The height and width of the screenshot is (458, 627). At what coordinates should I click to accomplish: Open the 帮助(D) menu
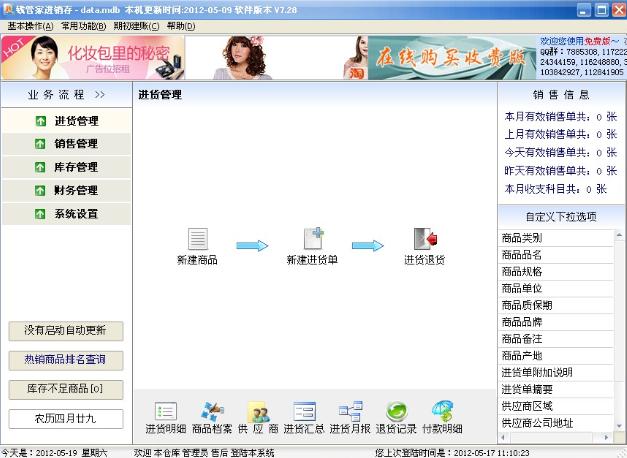181,26
